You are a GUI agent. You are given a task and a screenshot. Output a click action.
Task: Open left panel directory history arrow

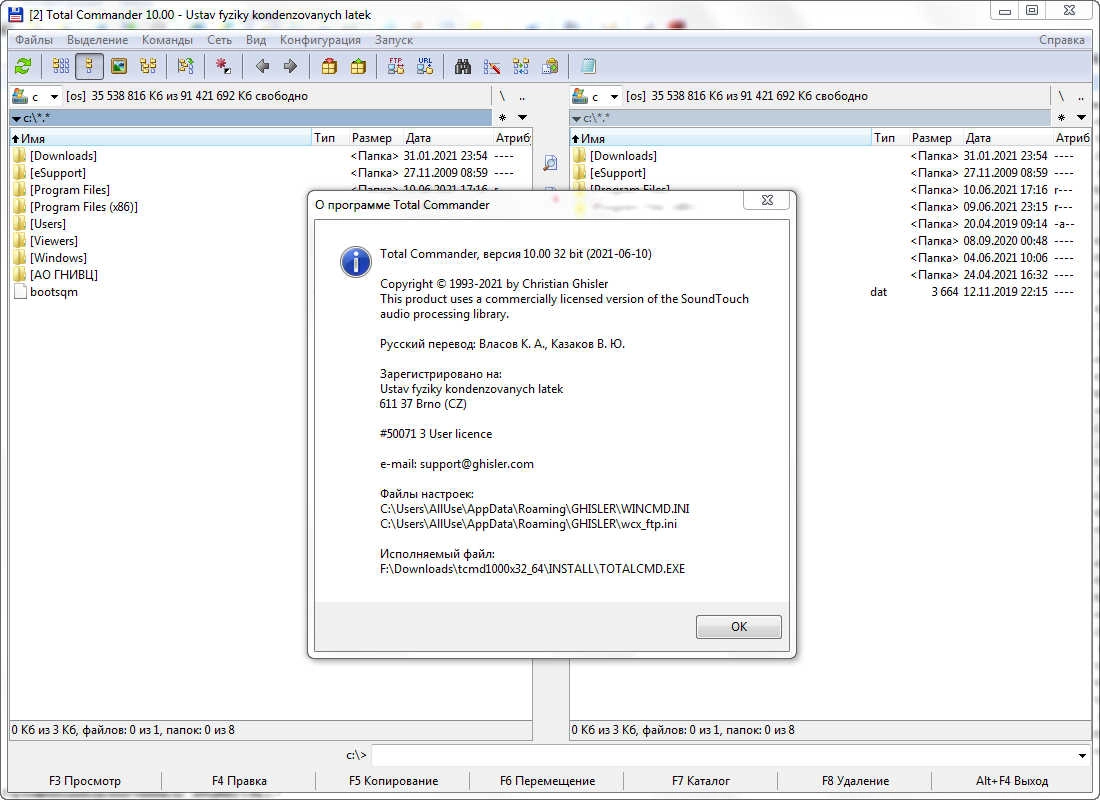pyautogui.click(x=522, y=117)
